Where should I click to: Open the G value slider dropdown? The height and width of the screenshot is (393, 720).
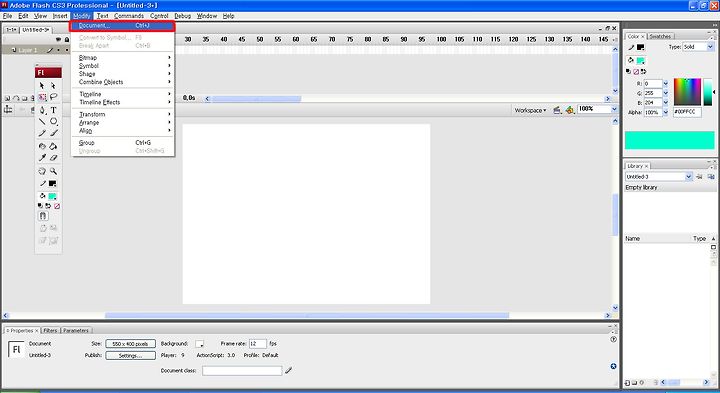tap(665, 93)
